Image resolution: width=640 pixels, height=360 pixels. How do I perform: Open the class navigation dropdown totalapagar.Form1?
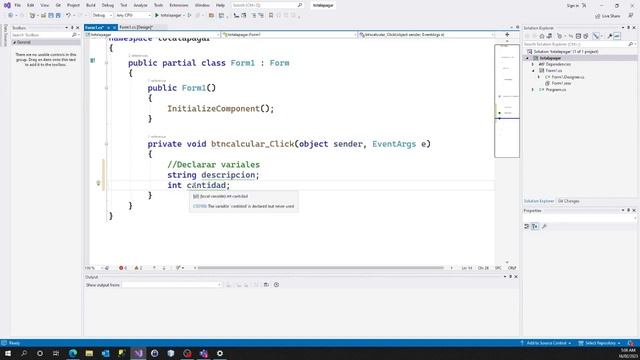click(x=289, y=35)
